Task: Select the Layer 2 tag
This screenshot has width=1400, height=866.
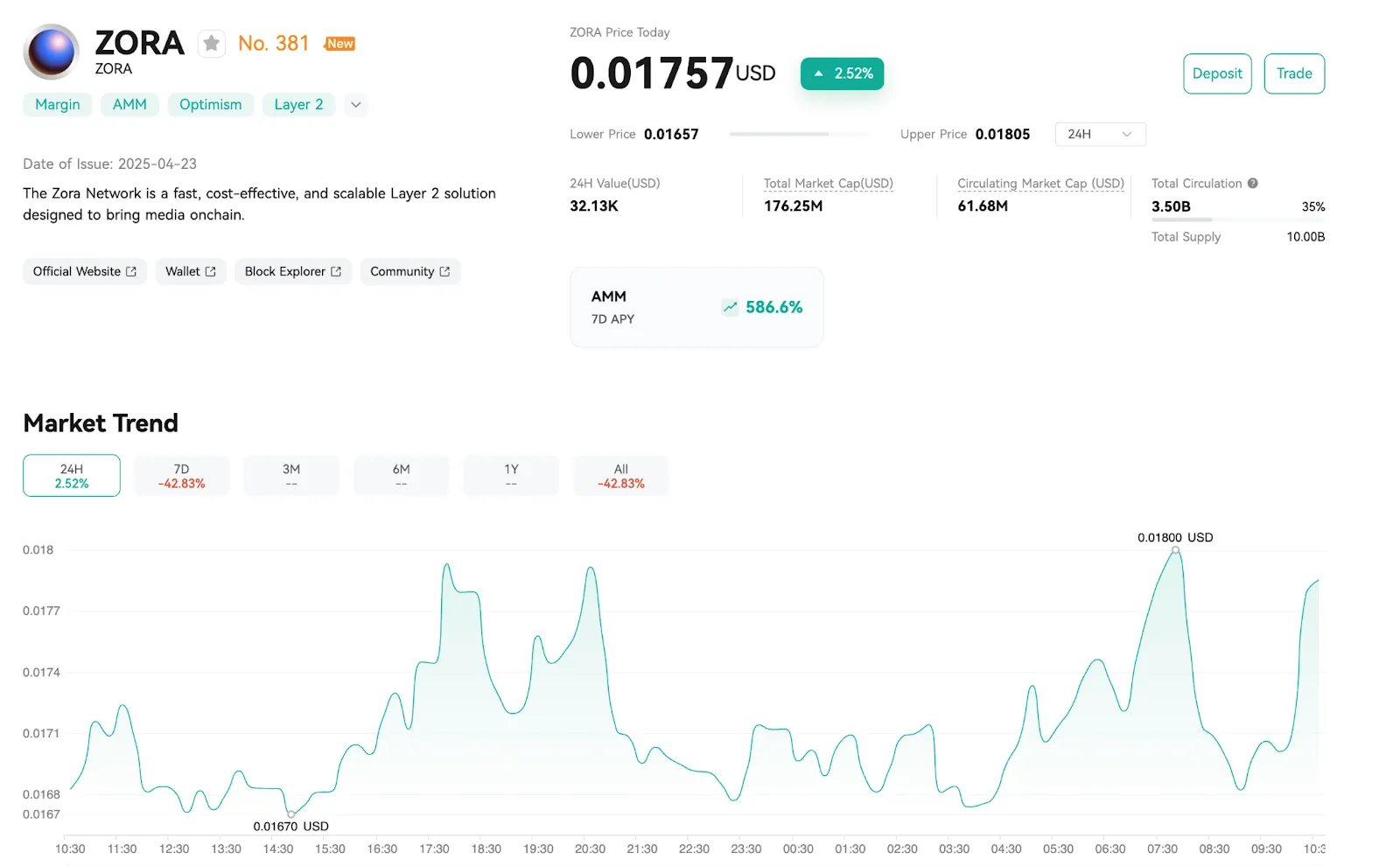Action: 298,105
